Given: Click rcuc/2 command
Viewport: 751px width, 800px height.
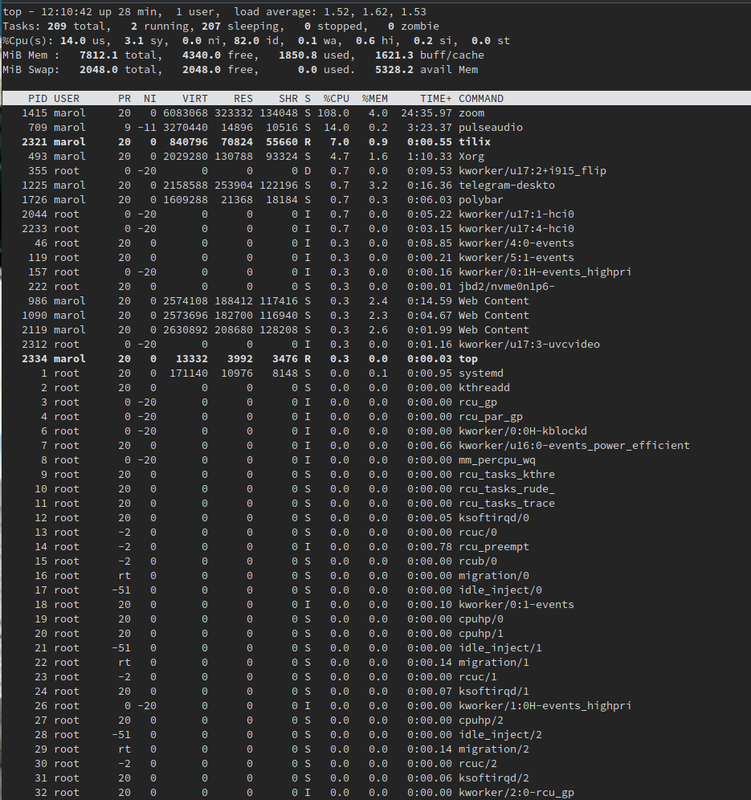Looking at the screenshot, I should click(x=478, y=763).
